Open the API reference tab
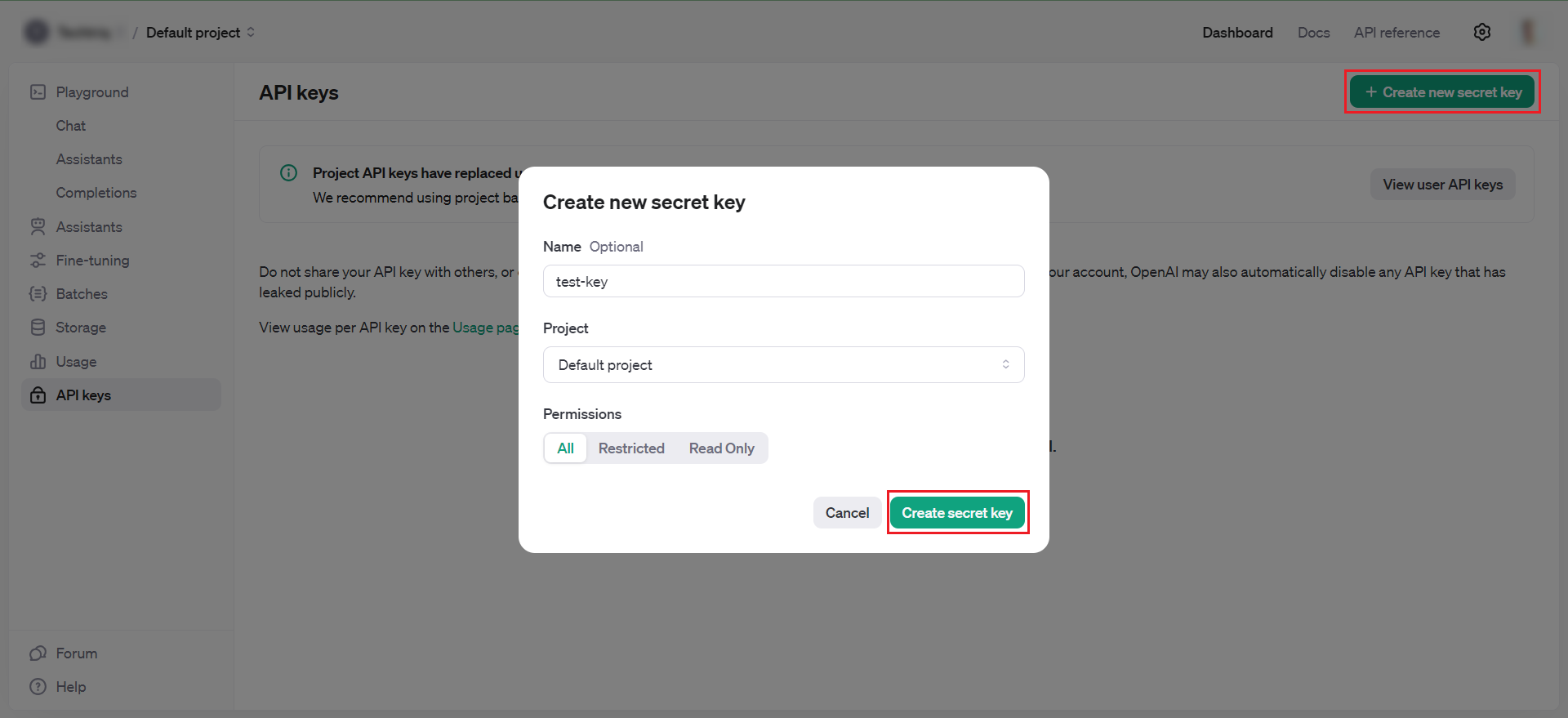This screenshot has height=718, width=1568. pyautogui.click(x=1396, y=33)
